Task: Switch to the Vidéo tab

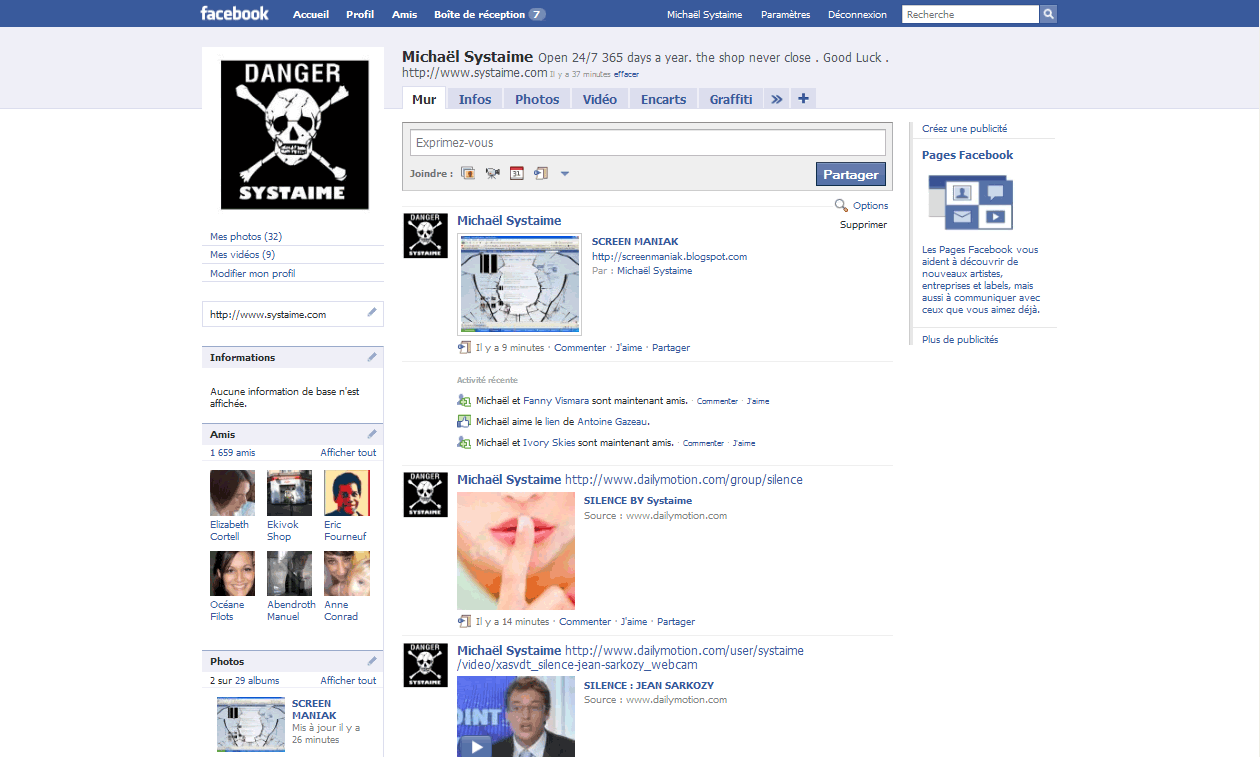Action: click(x=600, y=99)
